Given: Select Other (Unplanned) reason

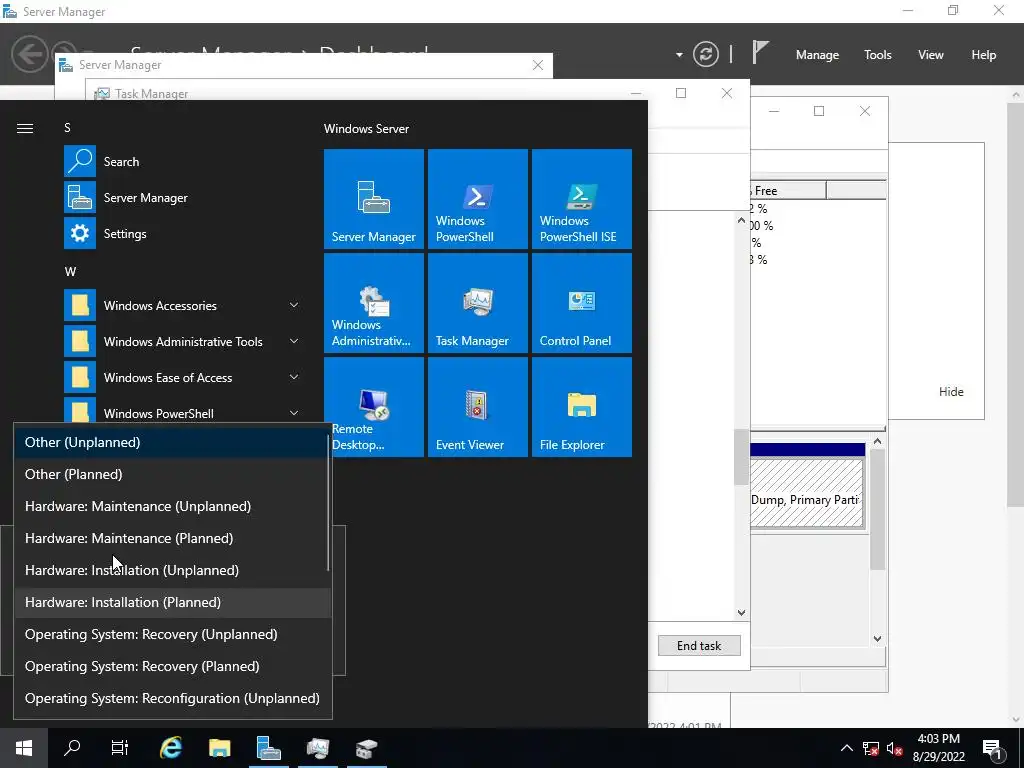Looking at the screenshot, I should [x=171, y=442].
